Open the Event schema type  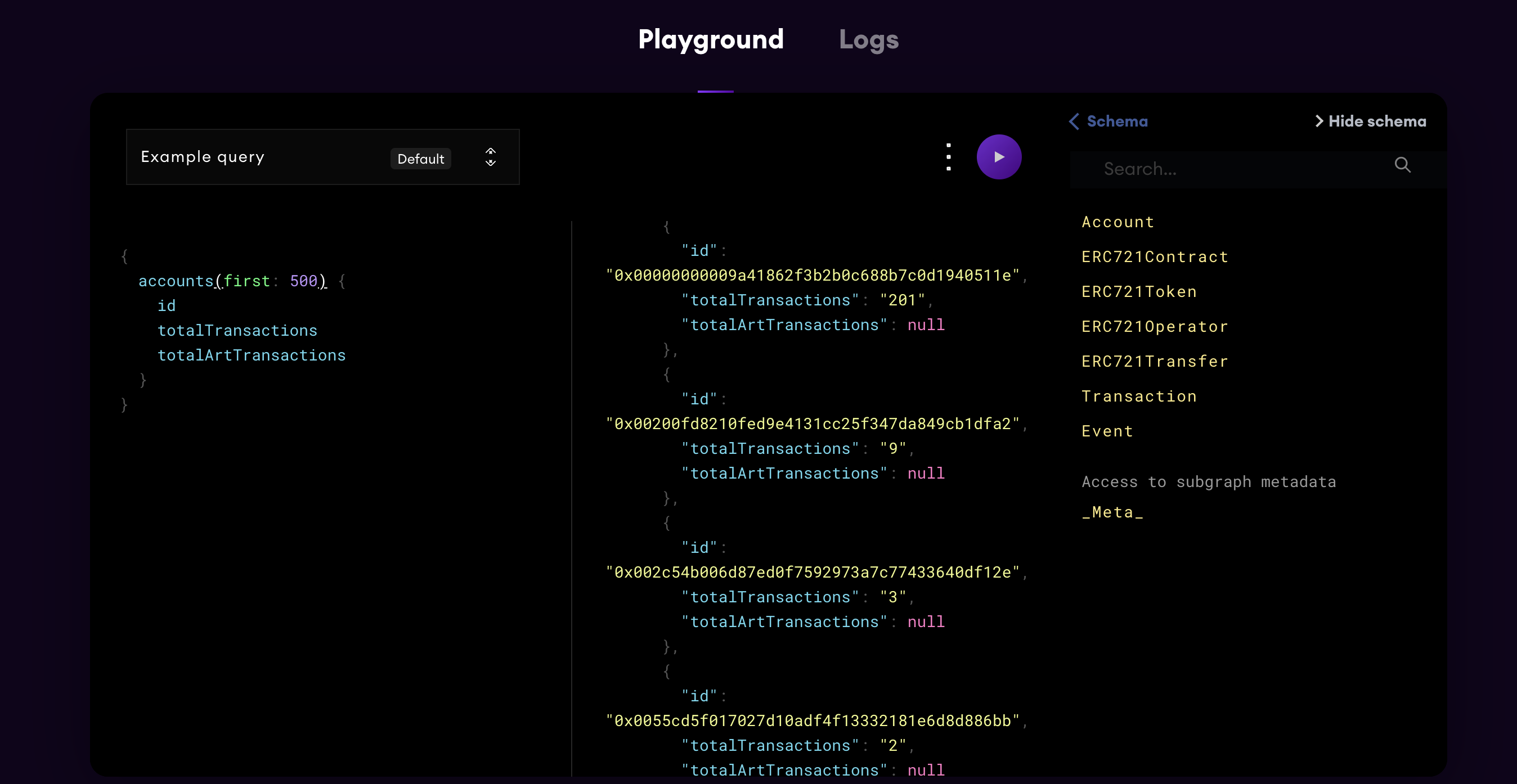pos(1107,431)
